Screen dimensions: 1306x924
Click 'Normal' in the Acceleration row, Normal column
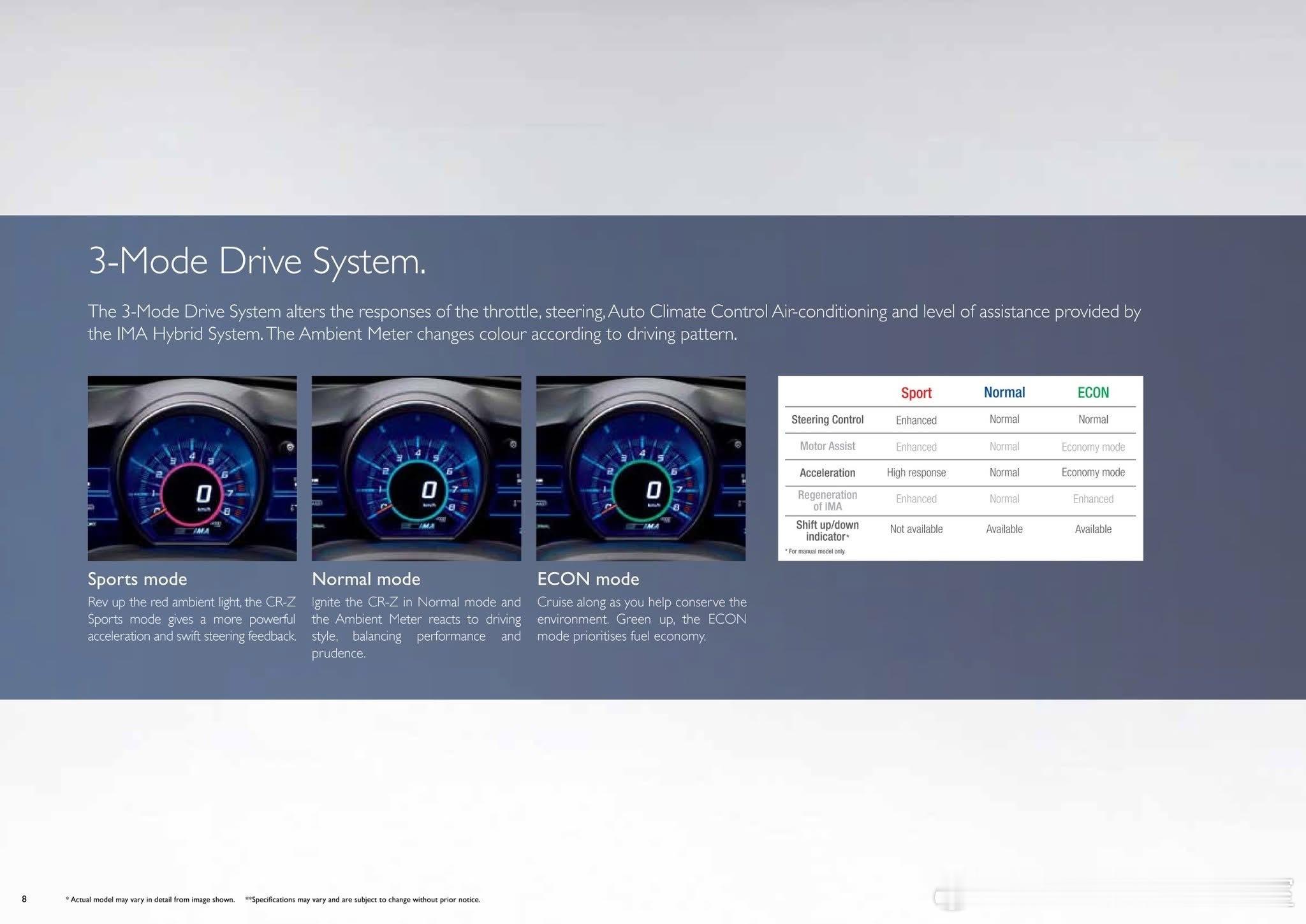1004,473
